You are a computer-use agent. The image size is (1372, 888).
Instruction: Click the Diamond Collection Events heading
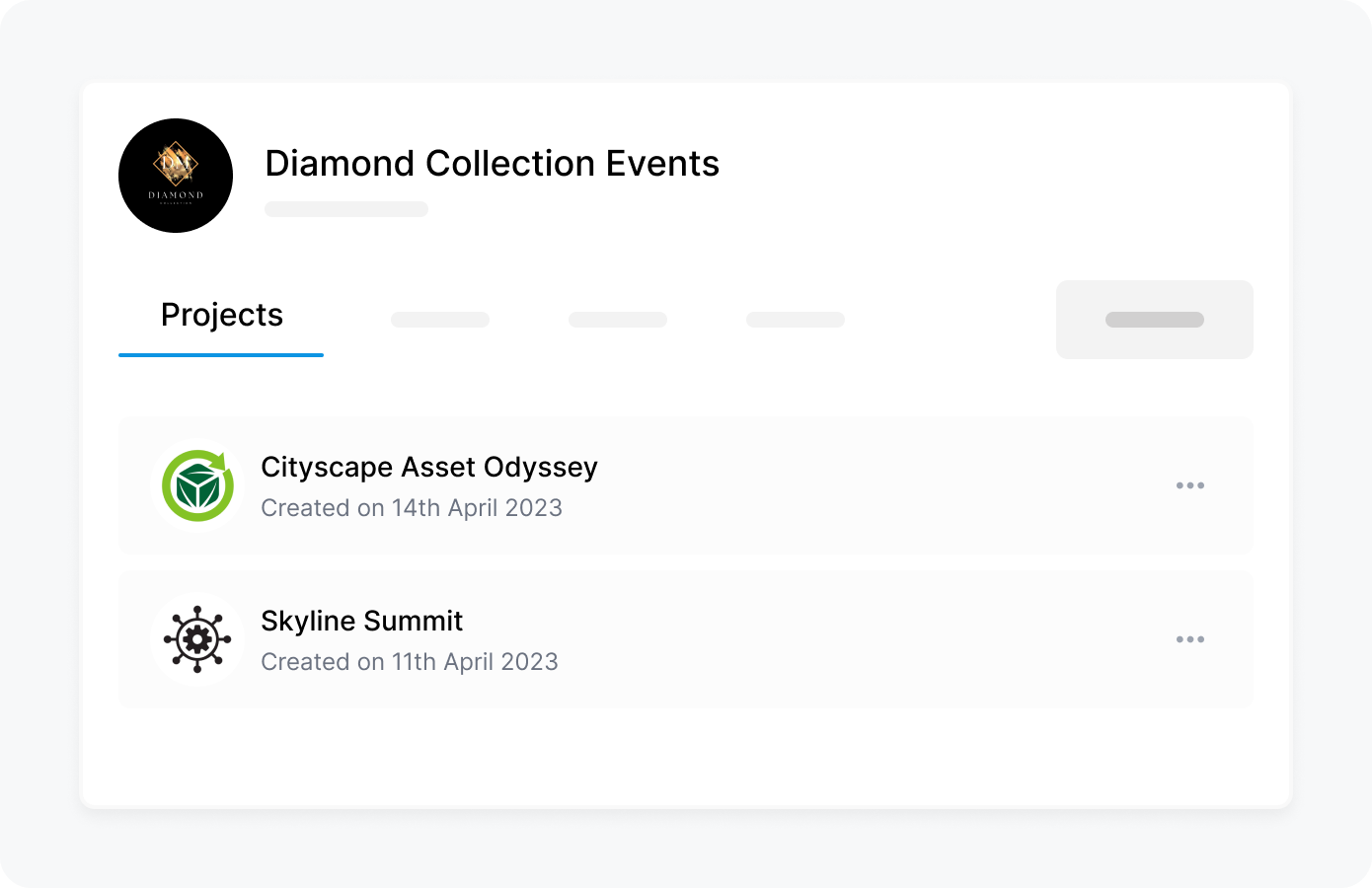click(x=492, y=164)
